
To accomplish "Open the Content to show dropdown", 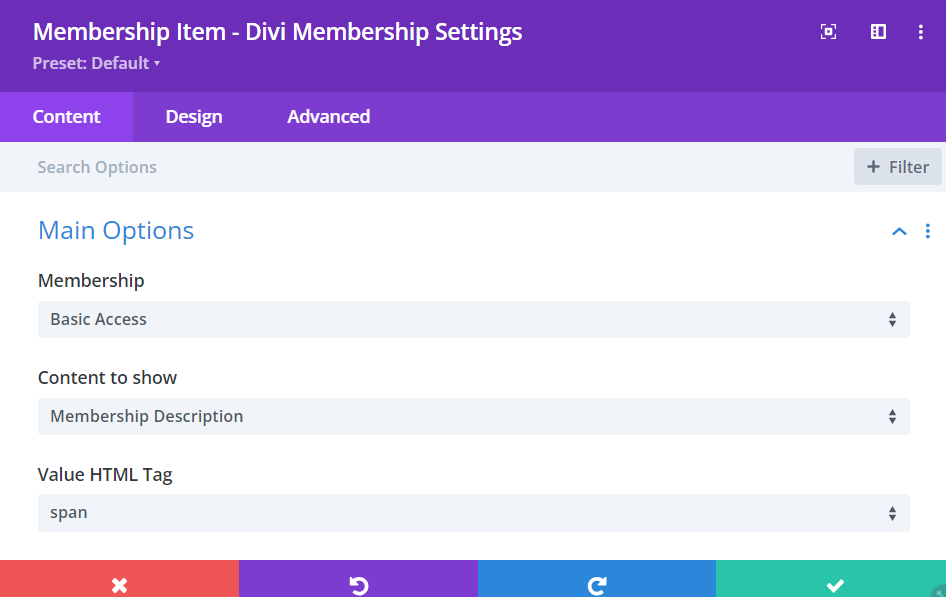I will click(x=473, y=416).
